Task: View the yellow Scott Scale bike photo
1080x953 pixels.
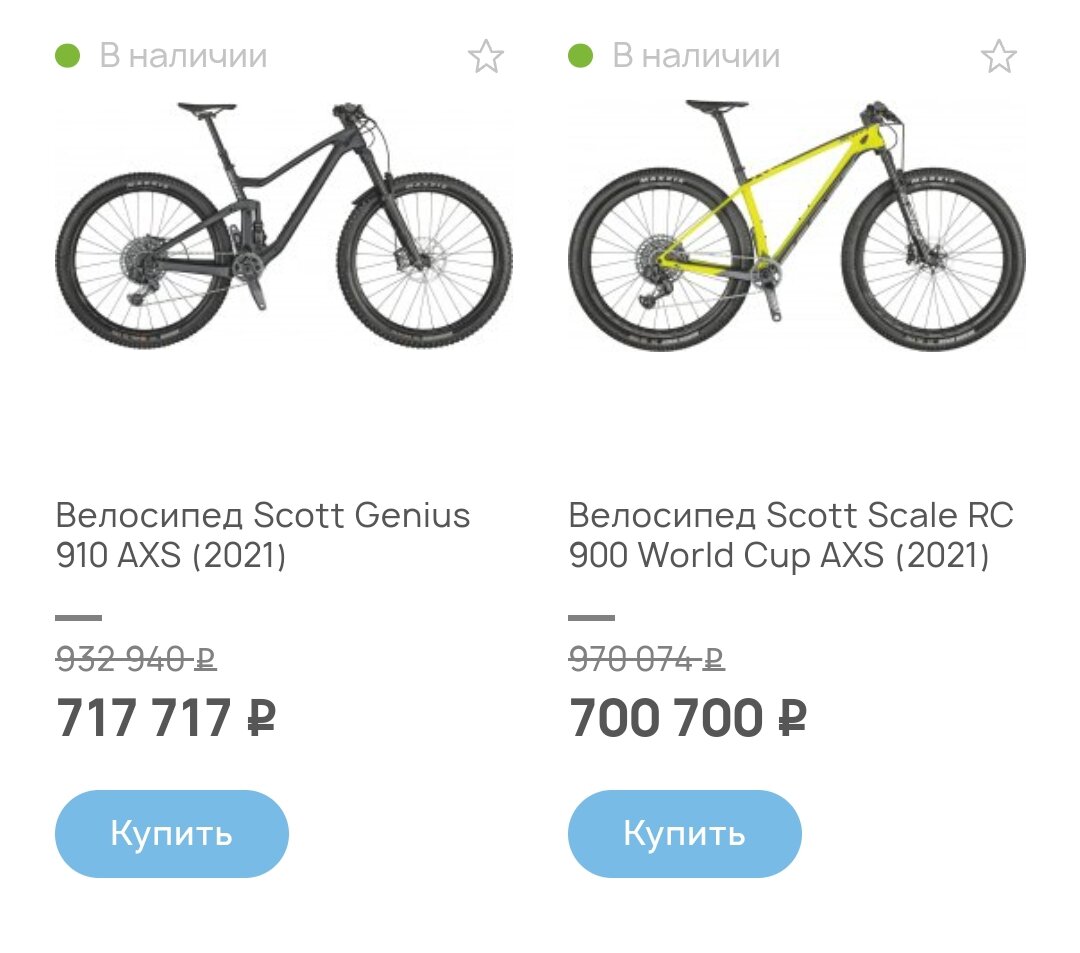Action: pyautogui.click(x=796, y=225)
